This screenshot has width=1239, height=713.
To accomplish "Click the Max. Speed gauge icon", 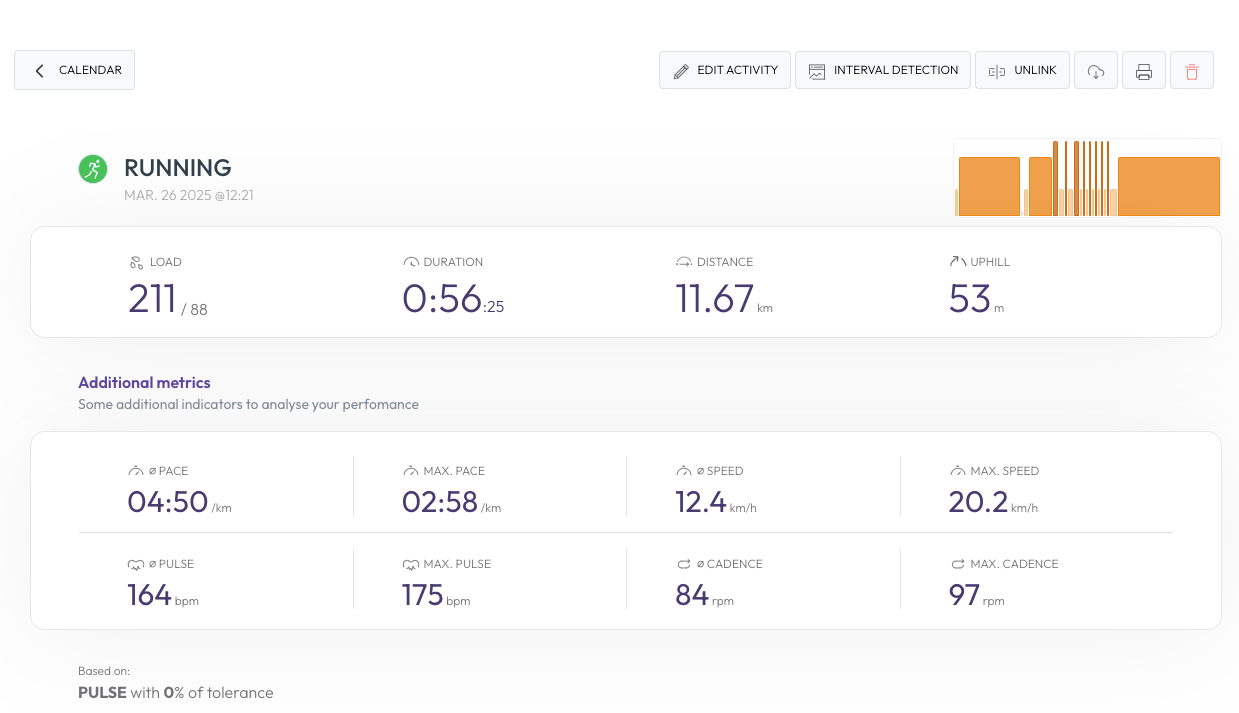I will coord(957,471).
